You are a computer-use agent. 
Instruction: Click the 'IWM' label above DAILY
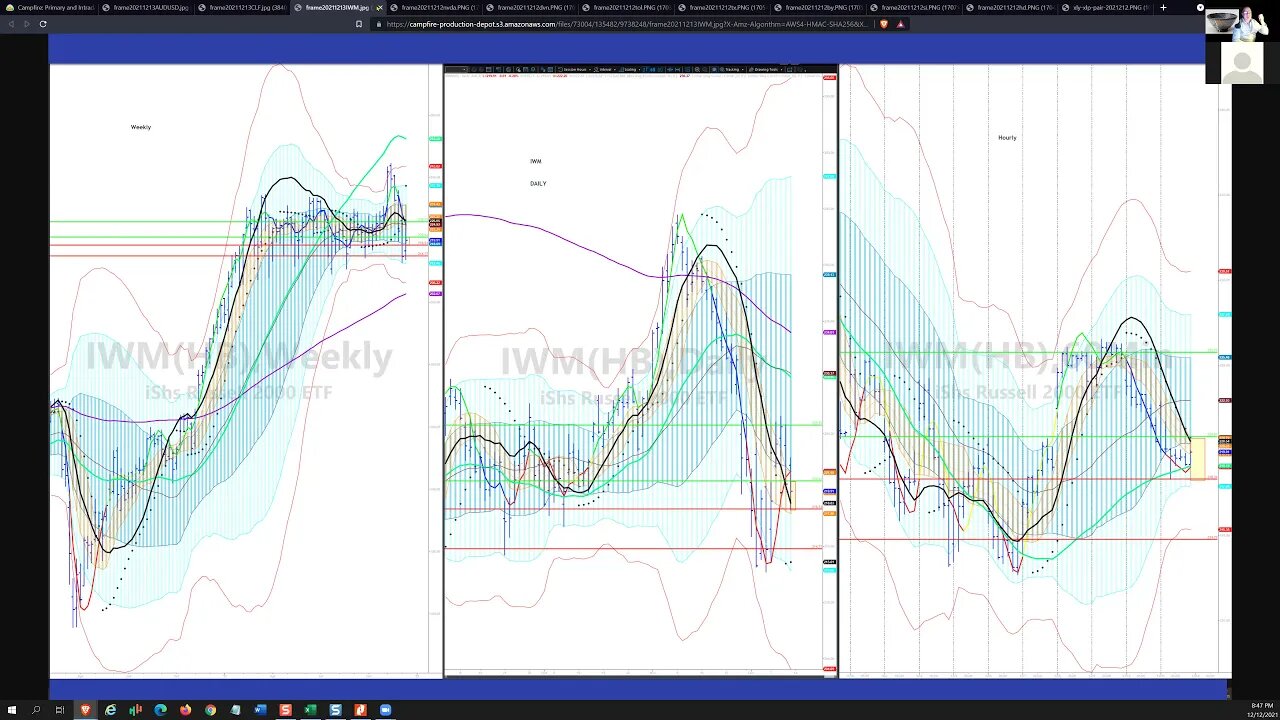(536, 161)
